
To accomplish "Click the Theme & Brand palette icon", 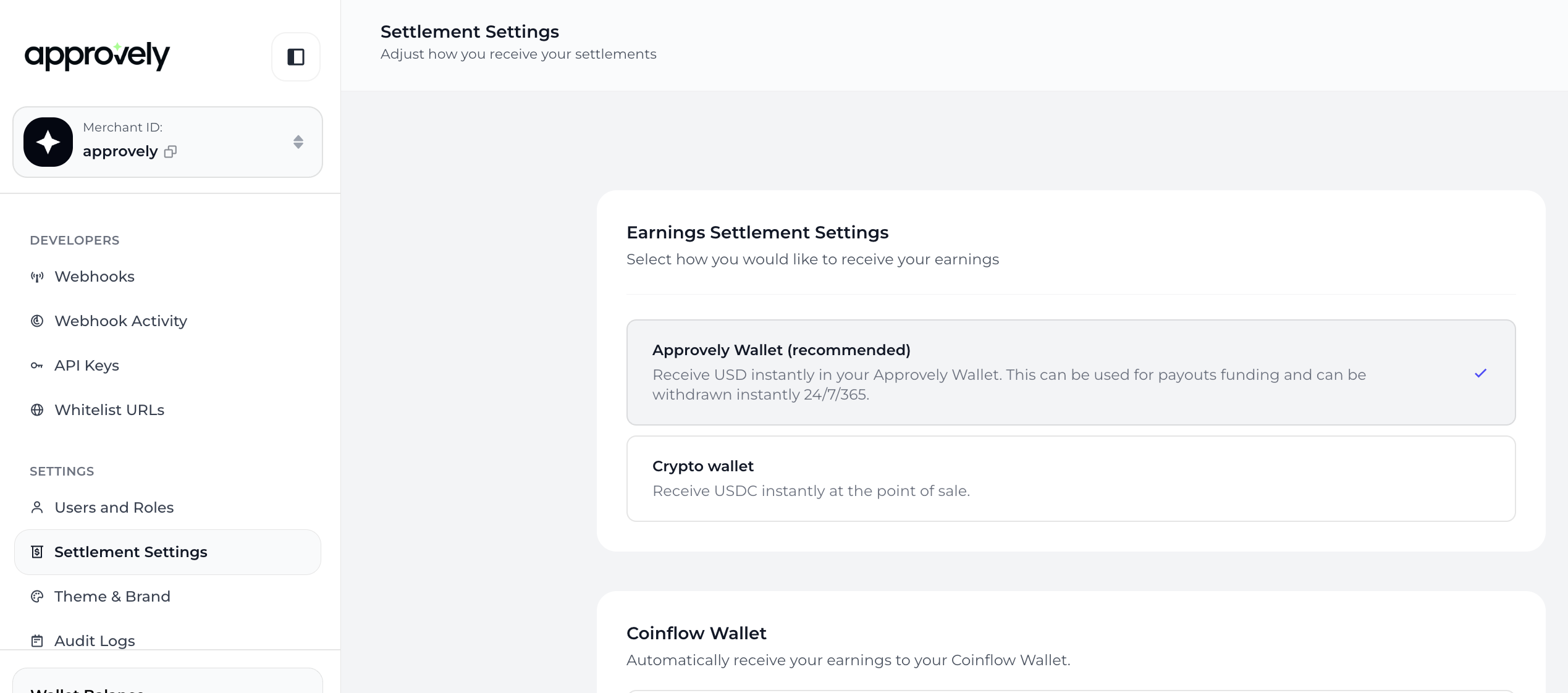I will (37, 597).
